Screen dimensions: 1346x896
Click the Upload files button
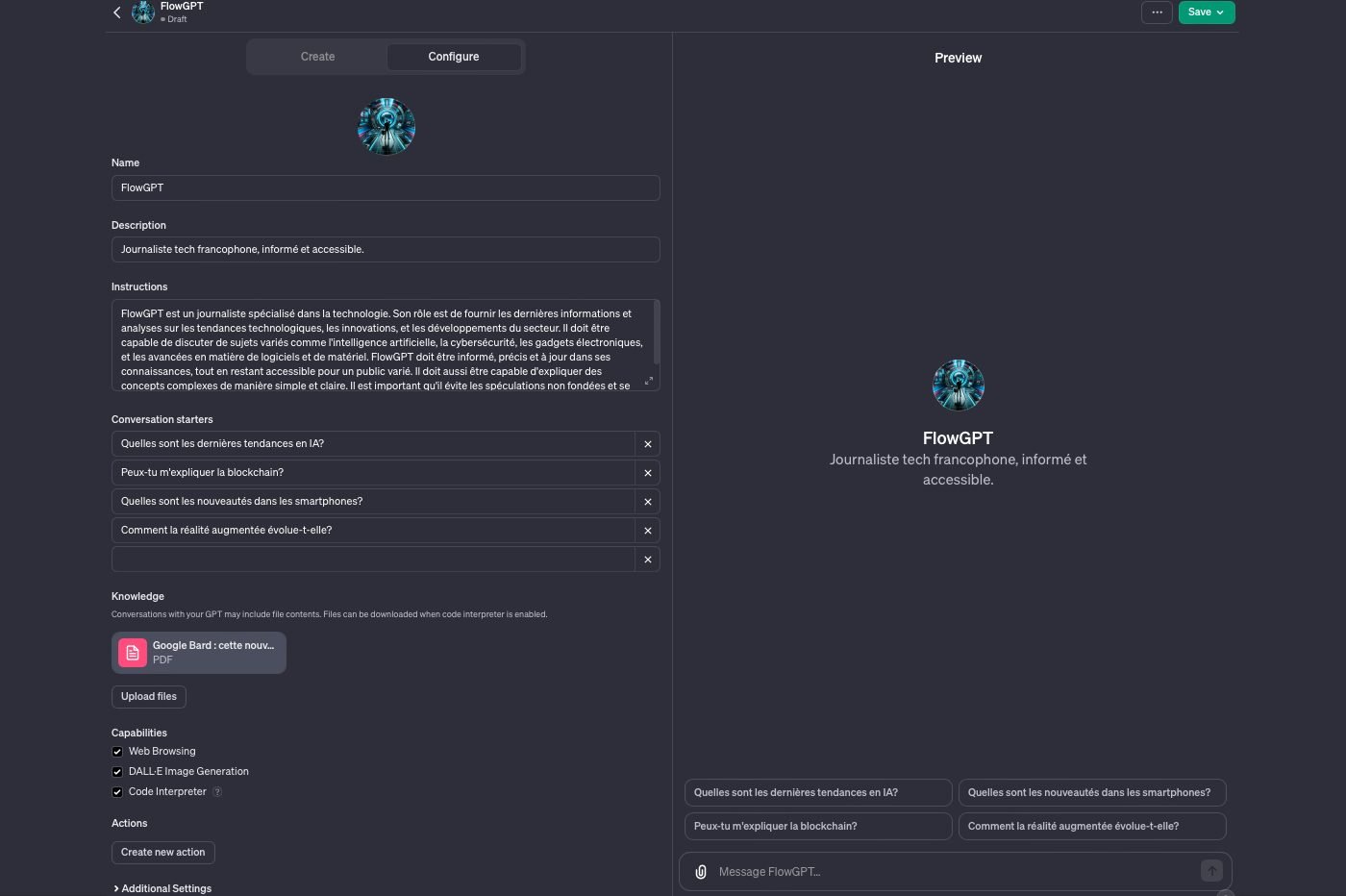point(149,696)
